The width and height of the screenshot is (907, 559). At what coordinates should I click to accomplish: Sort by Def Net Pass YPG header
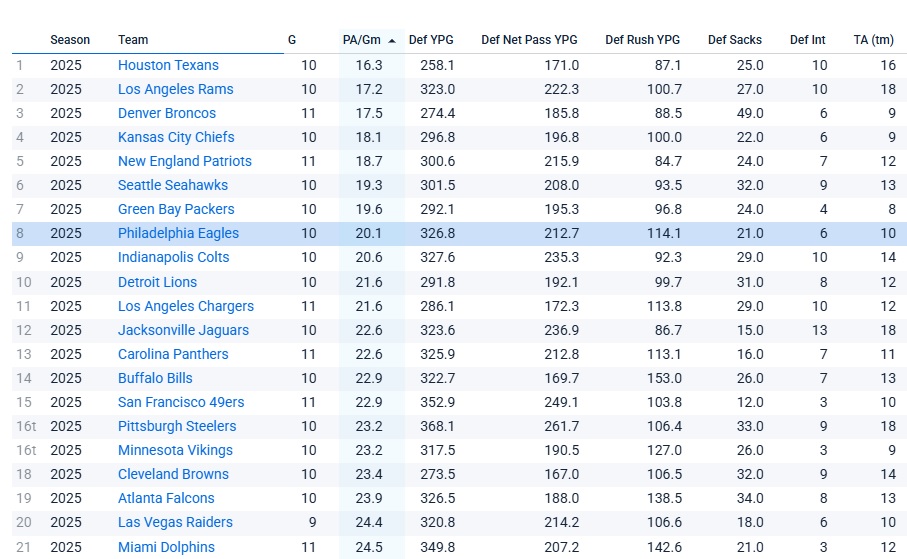529,40
